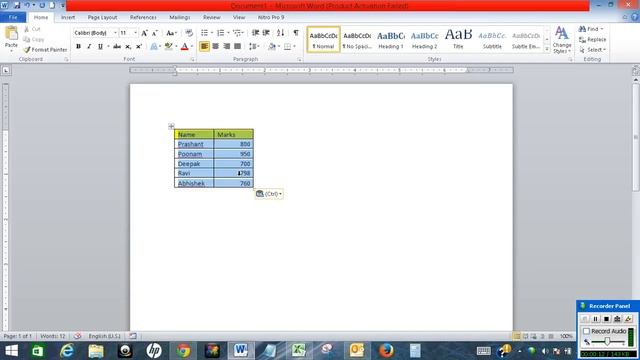Expand the Styles gallery More arrow
Viewport: 640px width, 360px height.
pyautogui.click(x=547, y=49)
